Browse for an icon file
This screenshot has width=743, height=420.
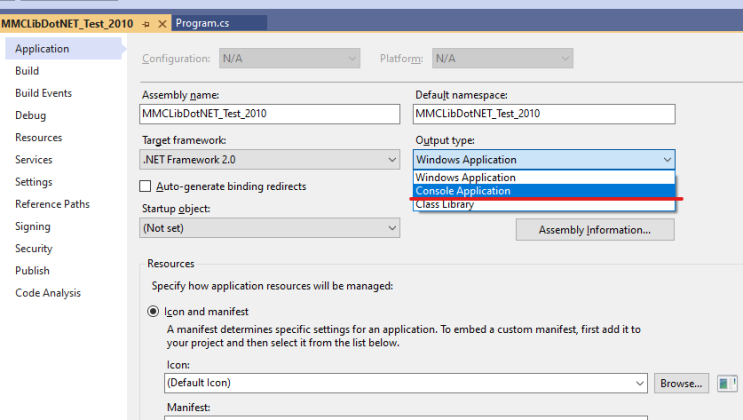pos(681,383)
